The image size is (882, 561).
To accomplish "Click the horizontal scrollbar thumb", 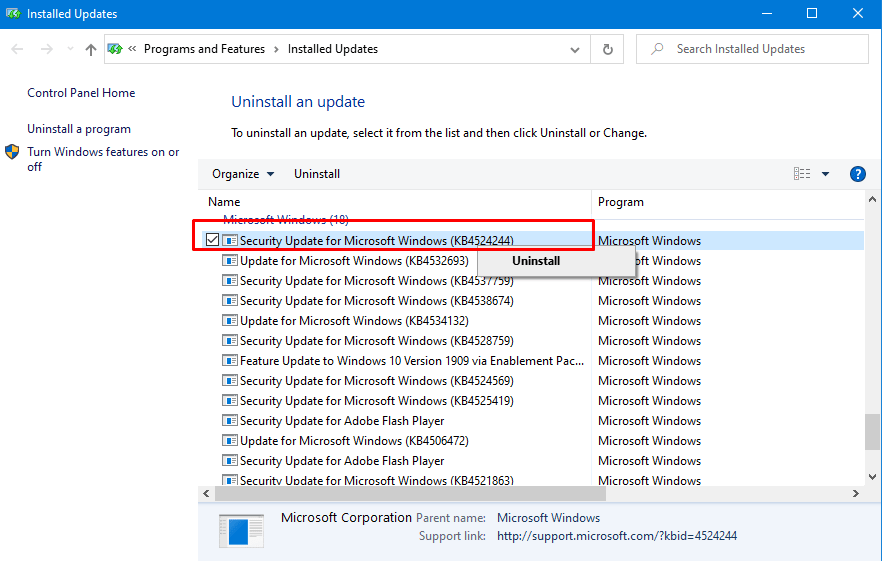I will (x=411, y=493).
